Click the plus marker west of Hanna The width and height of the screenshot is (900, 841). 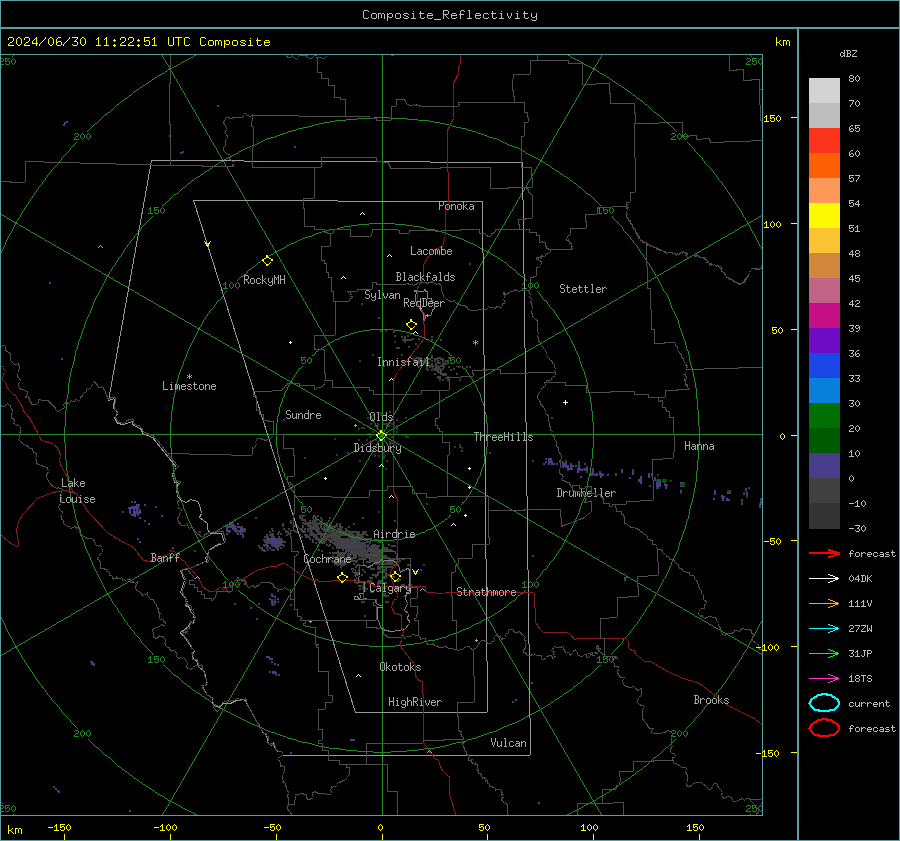coord(565,402)
